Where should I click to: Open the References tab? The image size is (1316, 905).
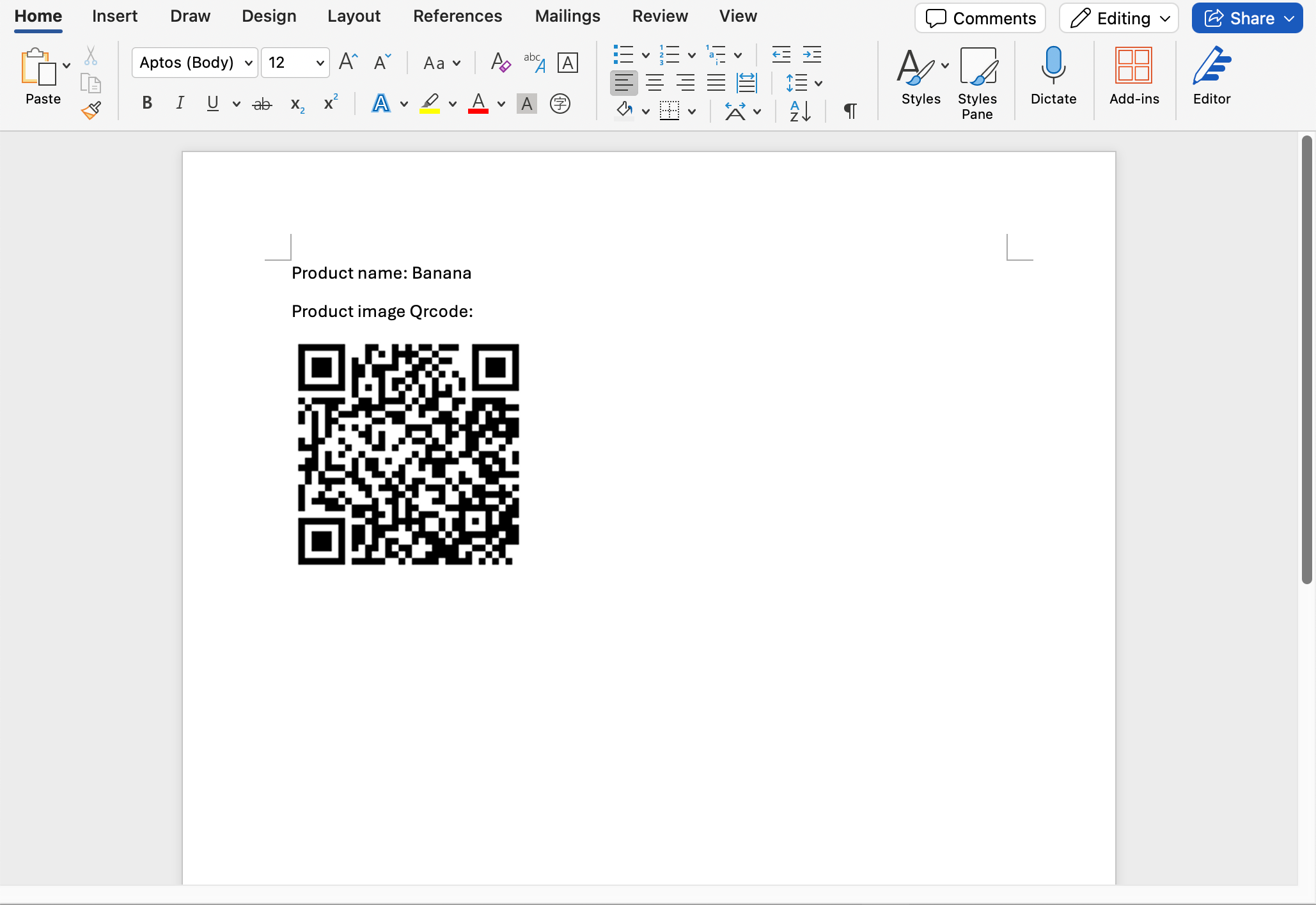(457, 16)
